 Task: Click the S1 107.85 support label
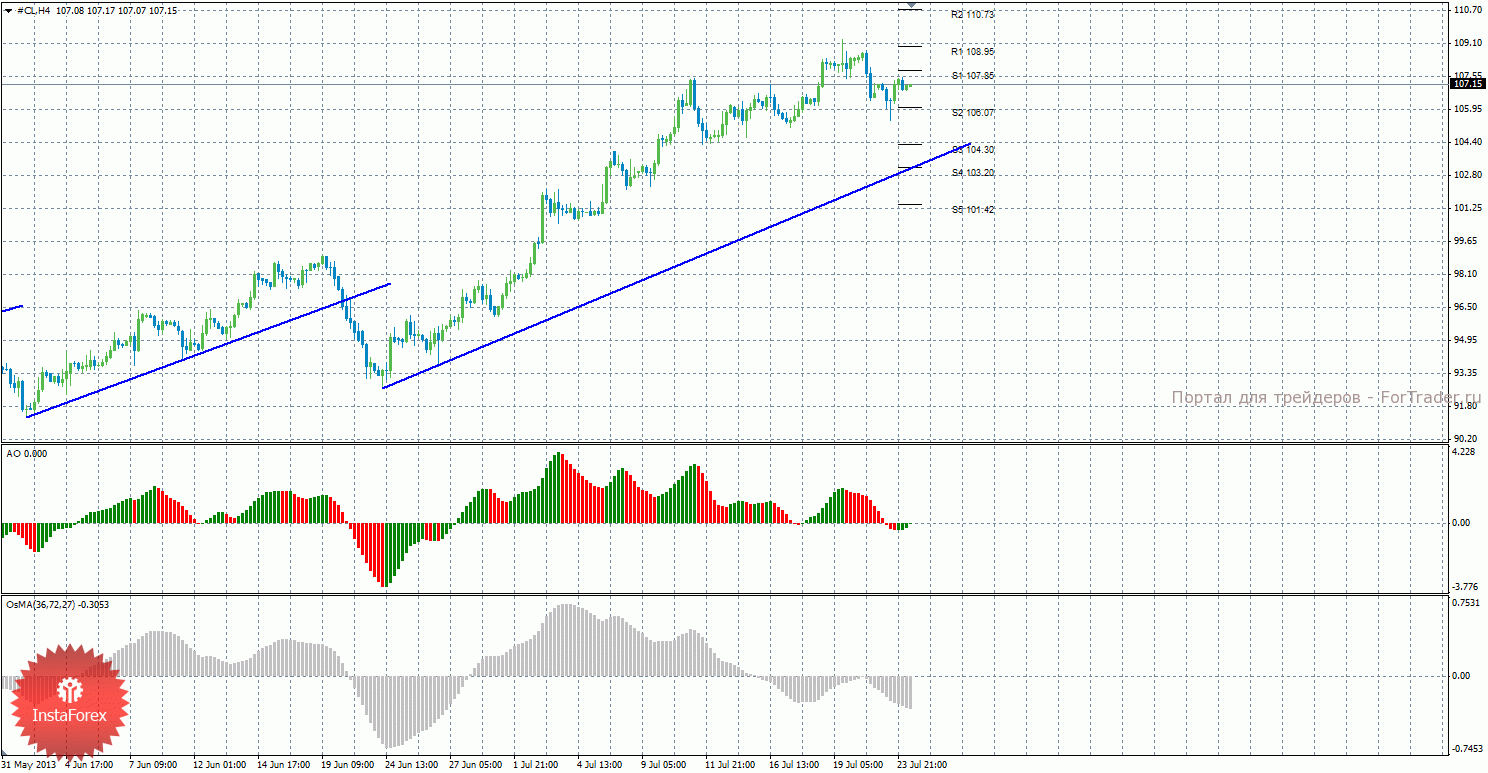click(973, 76)
